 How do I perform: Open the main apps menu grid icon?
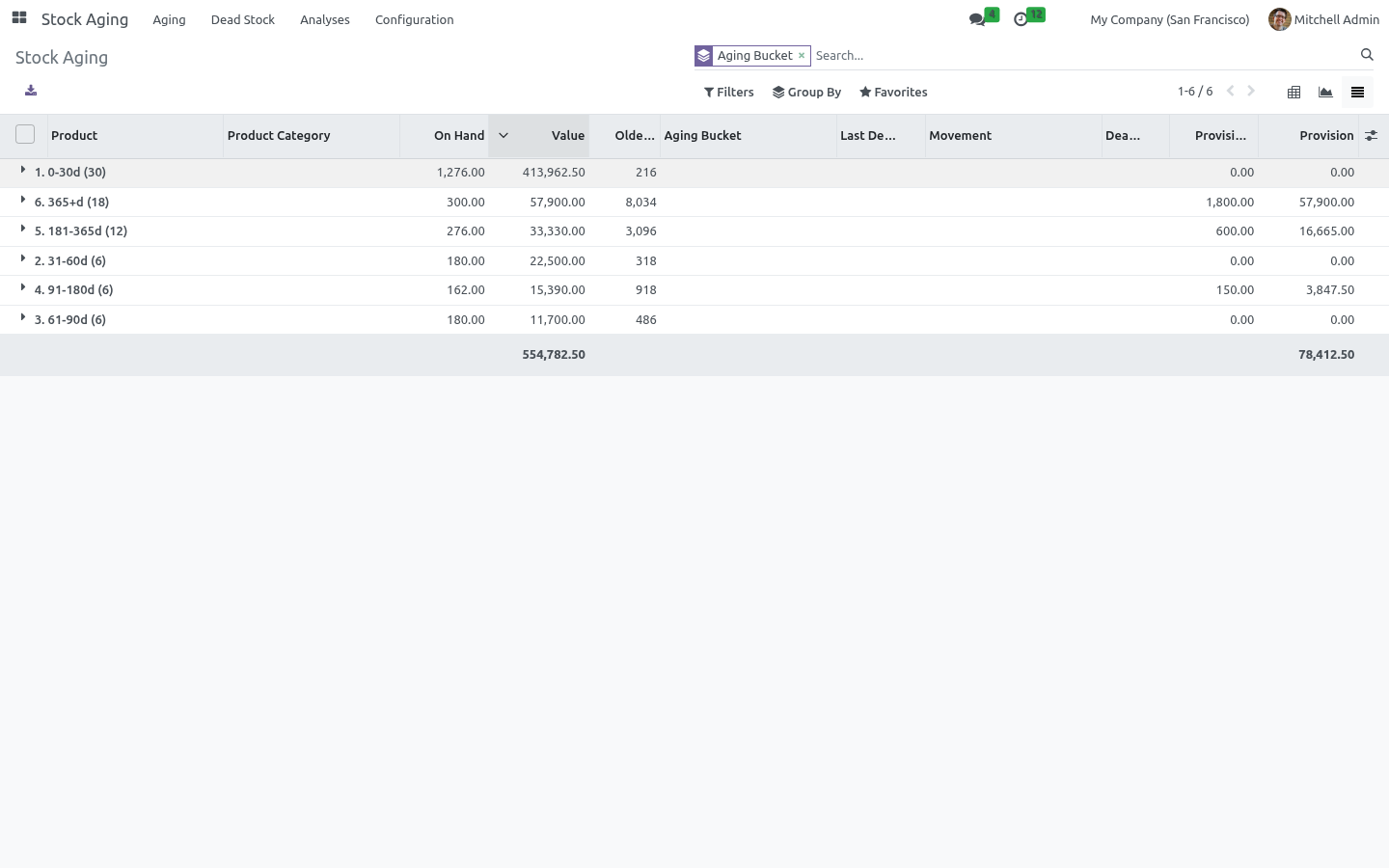coord(19,18)
